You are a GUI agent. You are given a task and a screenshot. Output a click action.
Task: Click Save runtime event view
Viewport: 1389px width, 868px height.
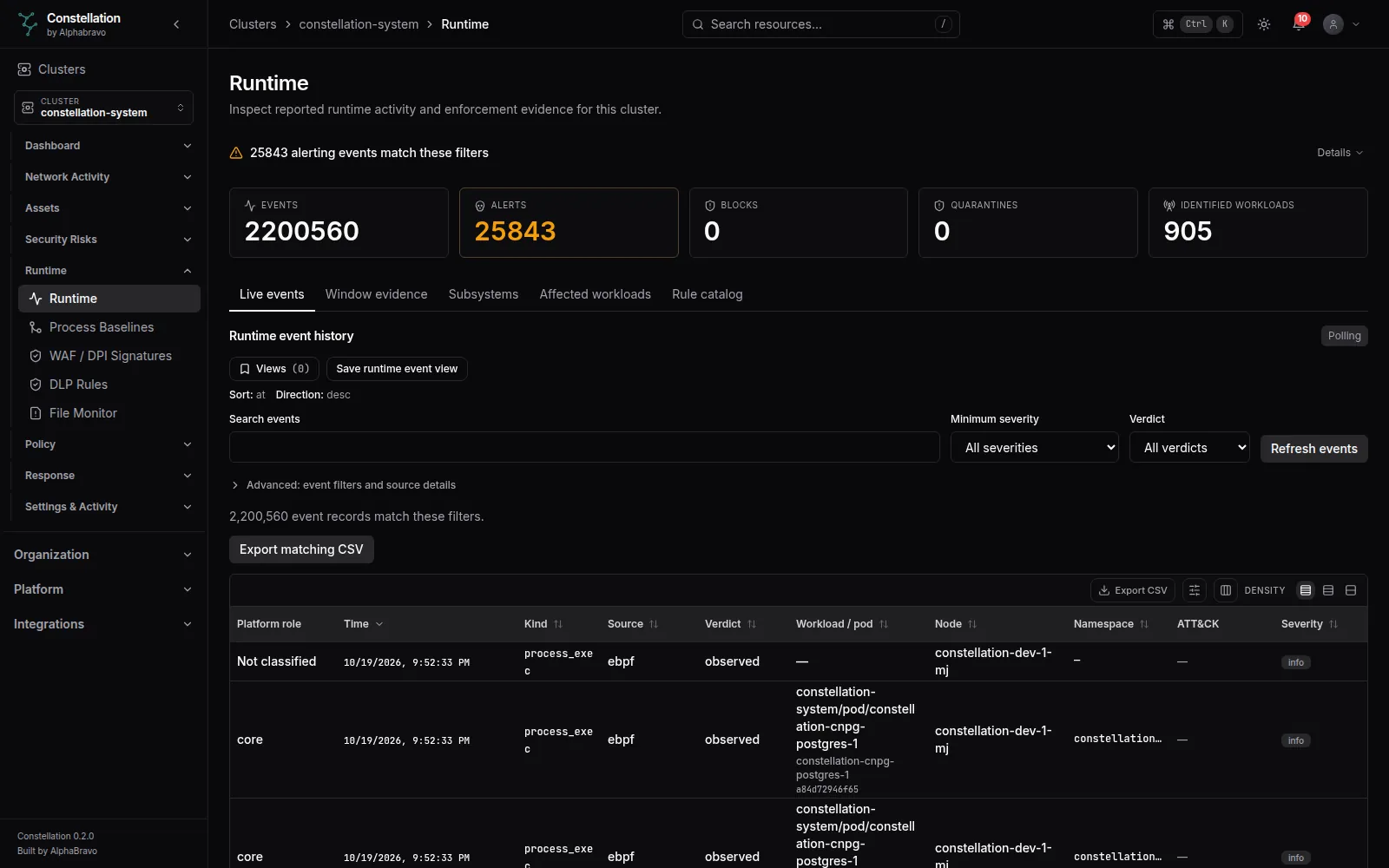(x=397, y=369)
